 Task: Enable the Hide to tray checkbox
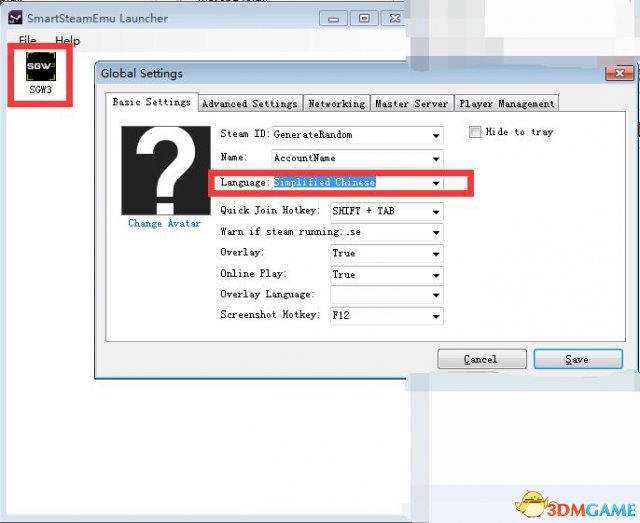pos(474,132)
